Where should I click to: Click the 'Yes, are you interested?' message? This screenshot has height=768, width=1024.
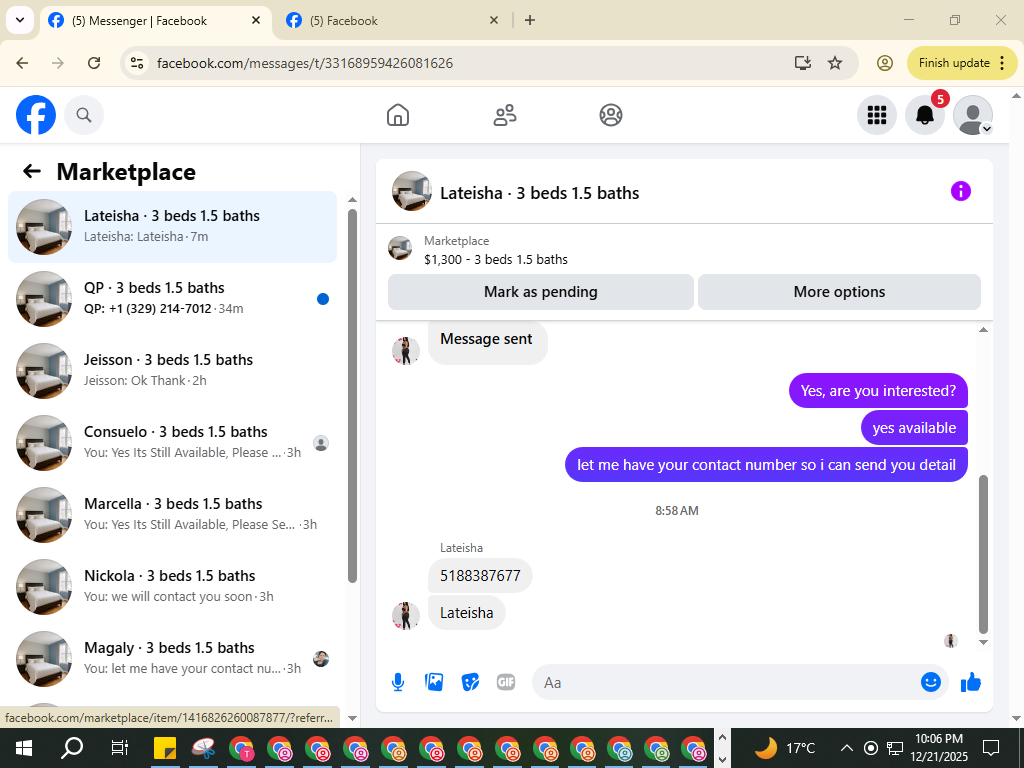[878, 391]
